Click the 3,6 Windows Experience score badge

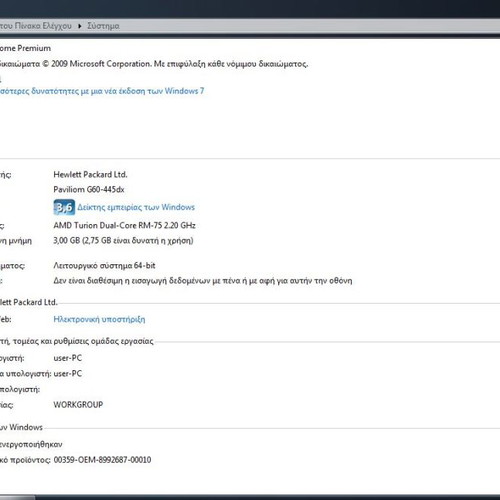[64, 207]
